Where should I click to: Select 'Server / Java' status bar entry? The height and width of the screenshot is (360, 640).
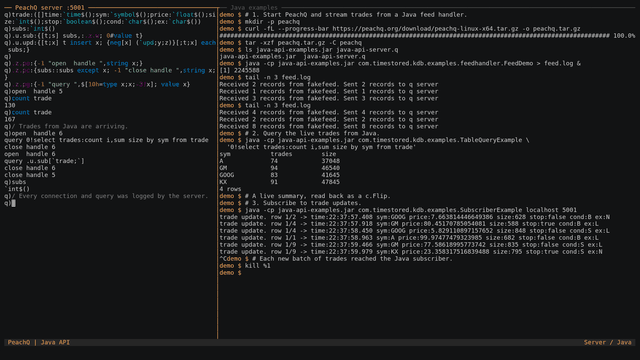(x=607, y=342)
